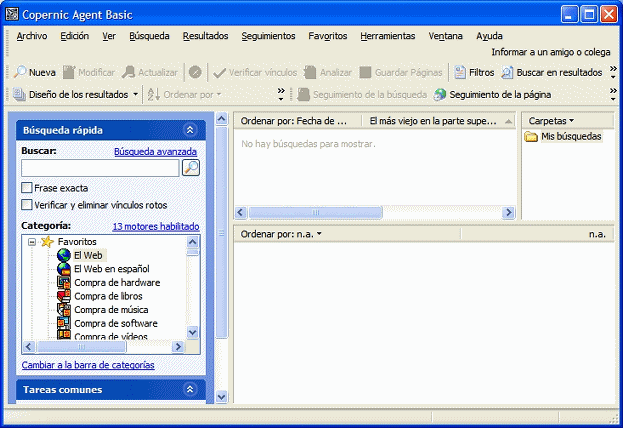Select the El Web globe category
The width and height of the screenshot is (623, 428).
click(x=64, y=255)
